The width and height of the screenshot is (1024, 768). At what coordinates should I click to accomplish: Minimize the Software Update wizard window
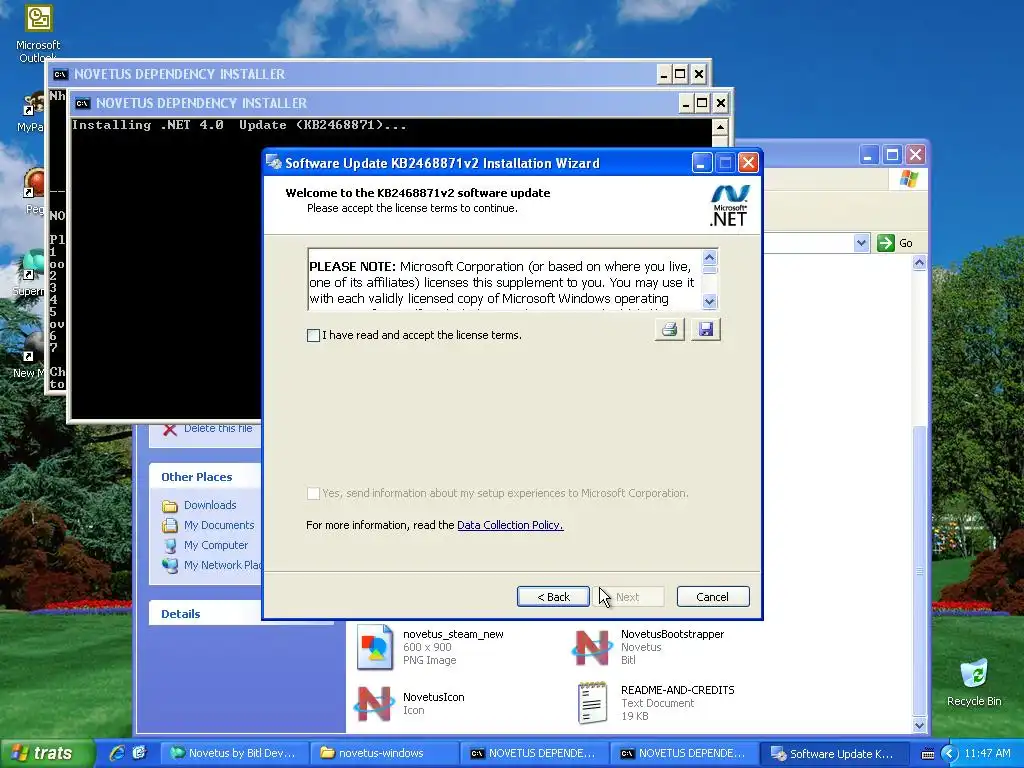(701, 163)
